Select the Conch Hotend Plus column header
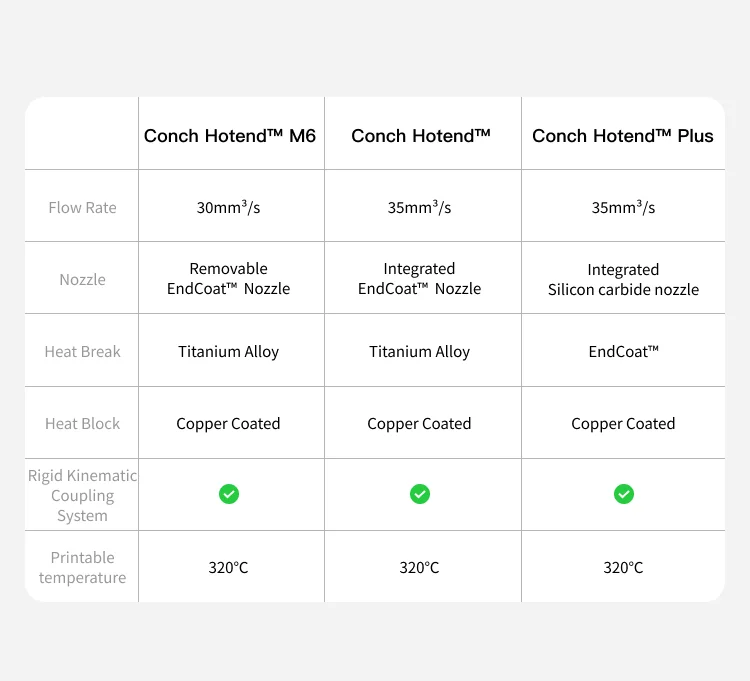The image size is (750, 681). [622, 136]
